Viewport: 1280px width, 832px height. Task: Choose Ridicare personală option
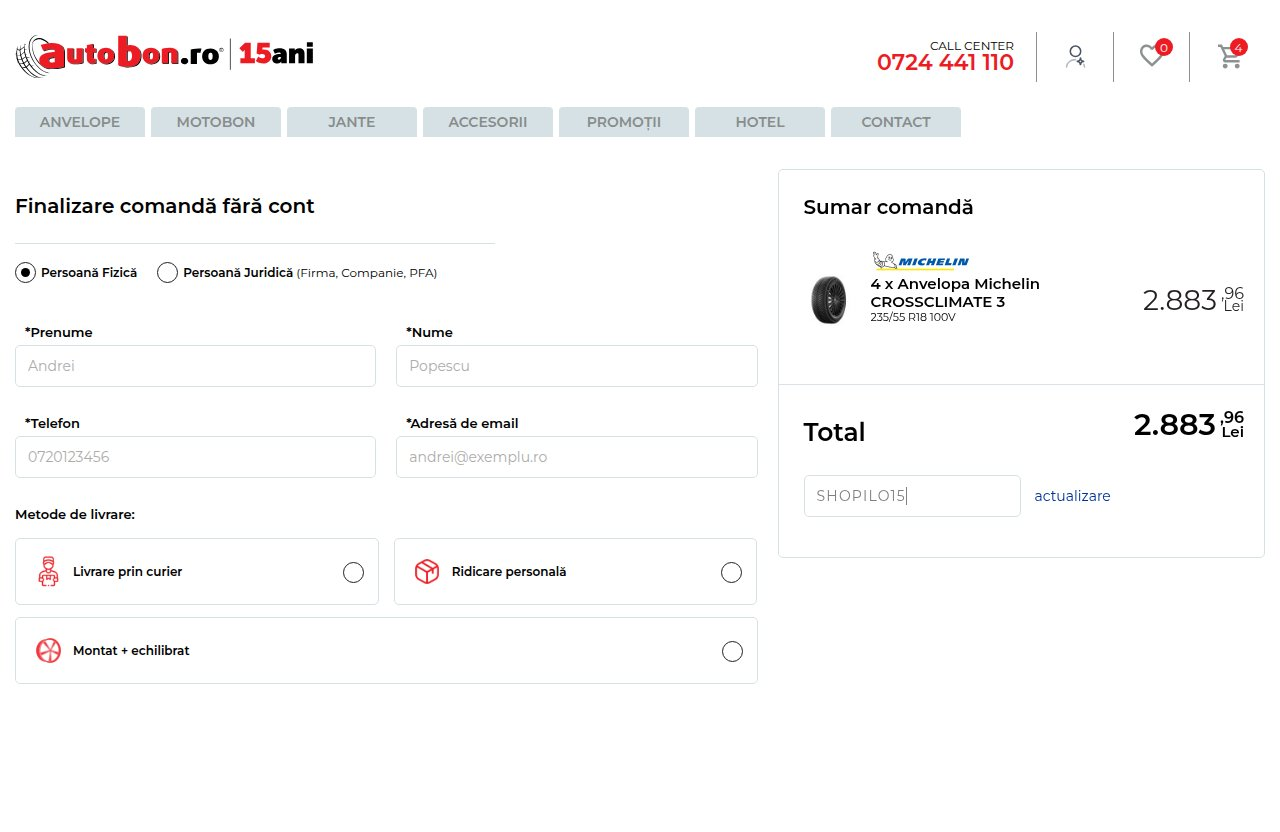point(575,571)
